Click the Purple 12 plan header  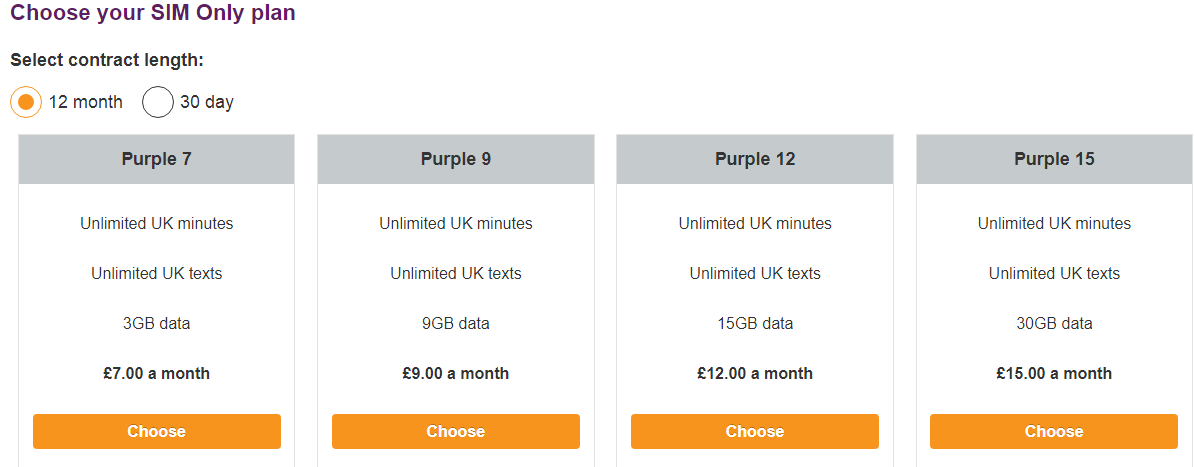click(x=755, y=159)
